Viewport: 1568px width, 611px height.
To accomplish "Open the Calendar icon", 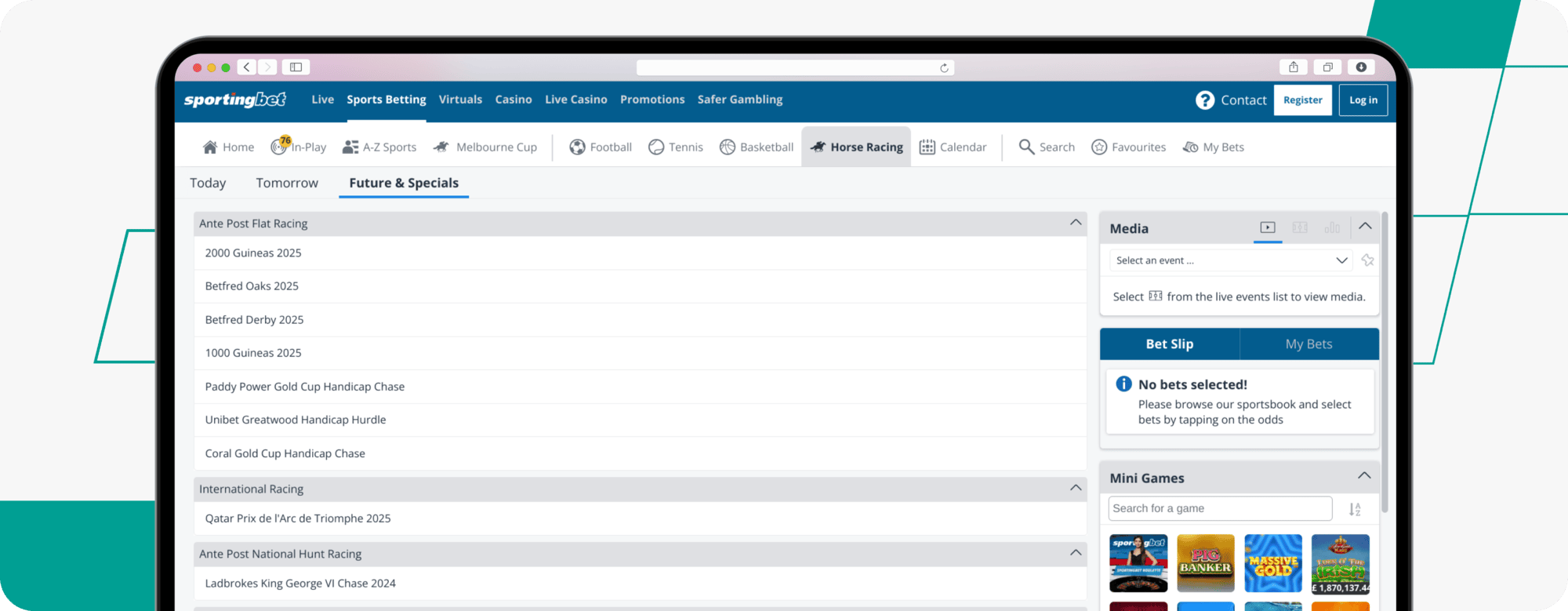I will click(927, 147).
